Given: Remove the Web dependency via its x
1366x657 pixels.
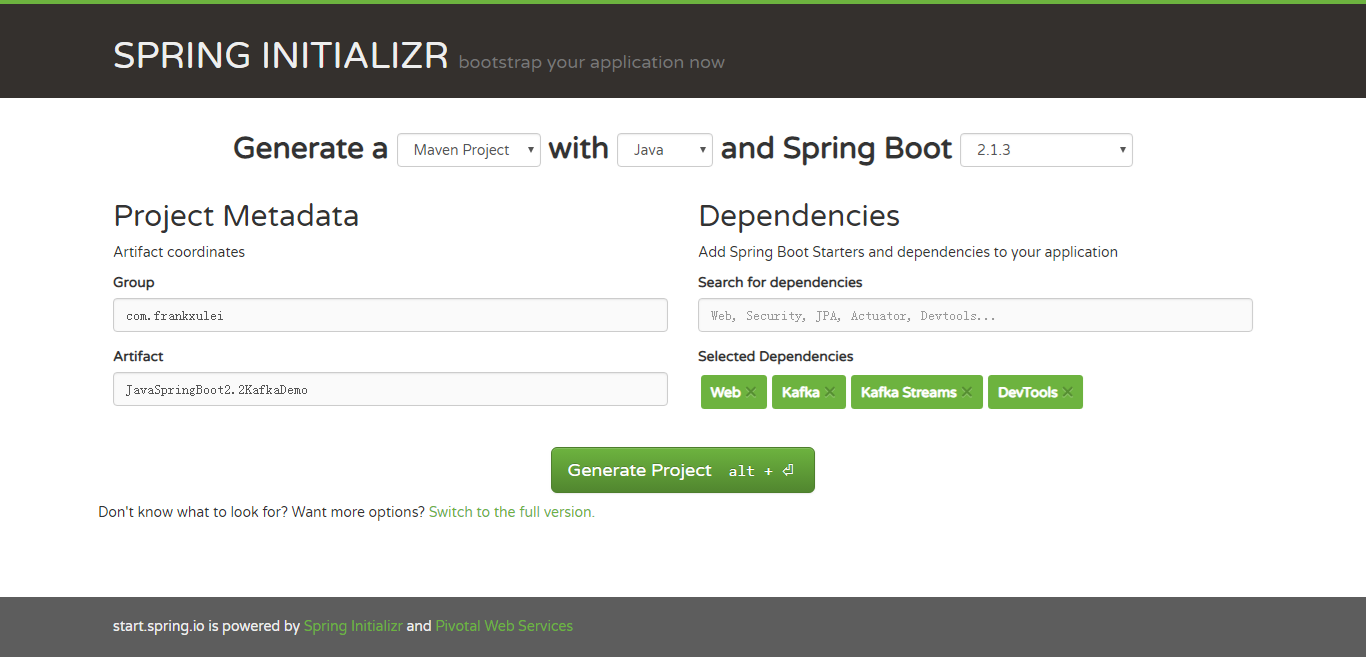Looking at the screenshot, I should [751, 392].
